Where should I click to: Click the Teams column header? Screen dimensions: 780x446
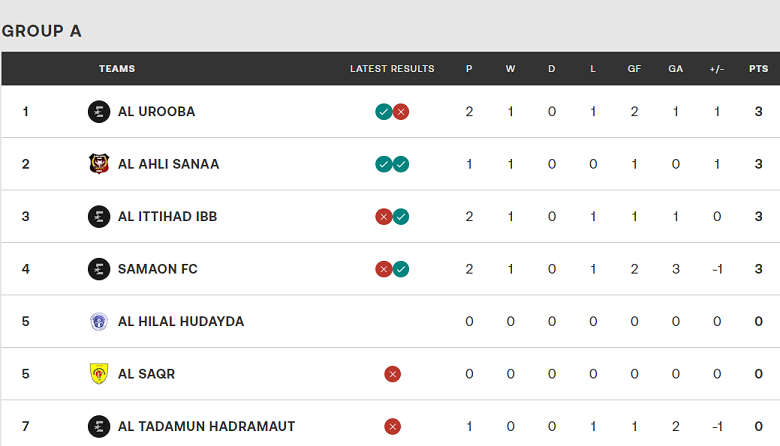[117, 69]
